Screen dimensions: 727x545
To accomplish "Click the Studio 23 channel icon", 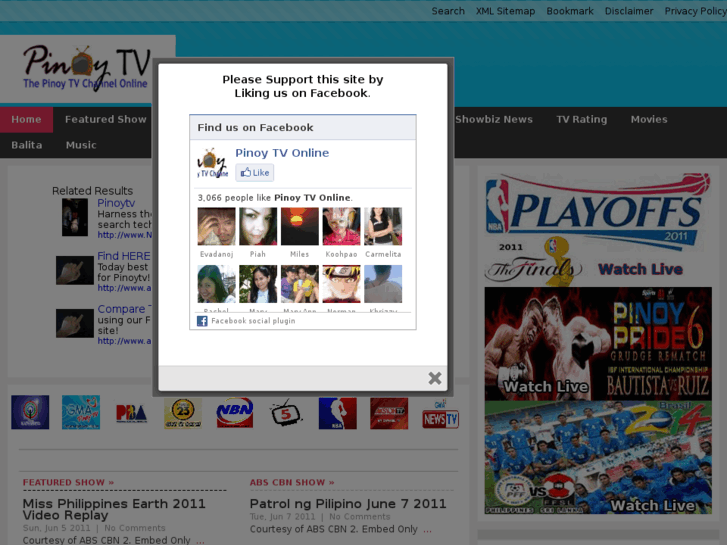I will [x=183, y=413].
